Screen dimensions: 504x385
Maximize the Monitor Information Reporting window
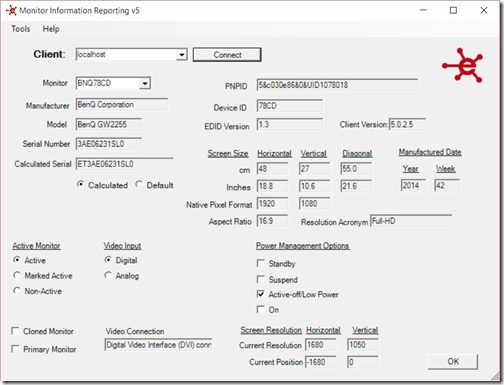453,10
